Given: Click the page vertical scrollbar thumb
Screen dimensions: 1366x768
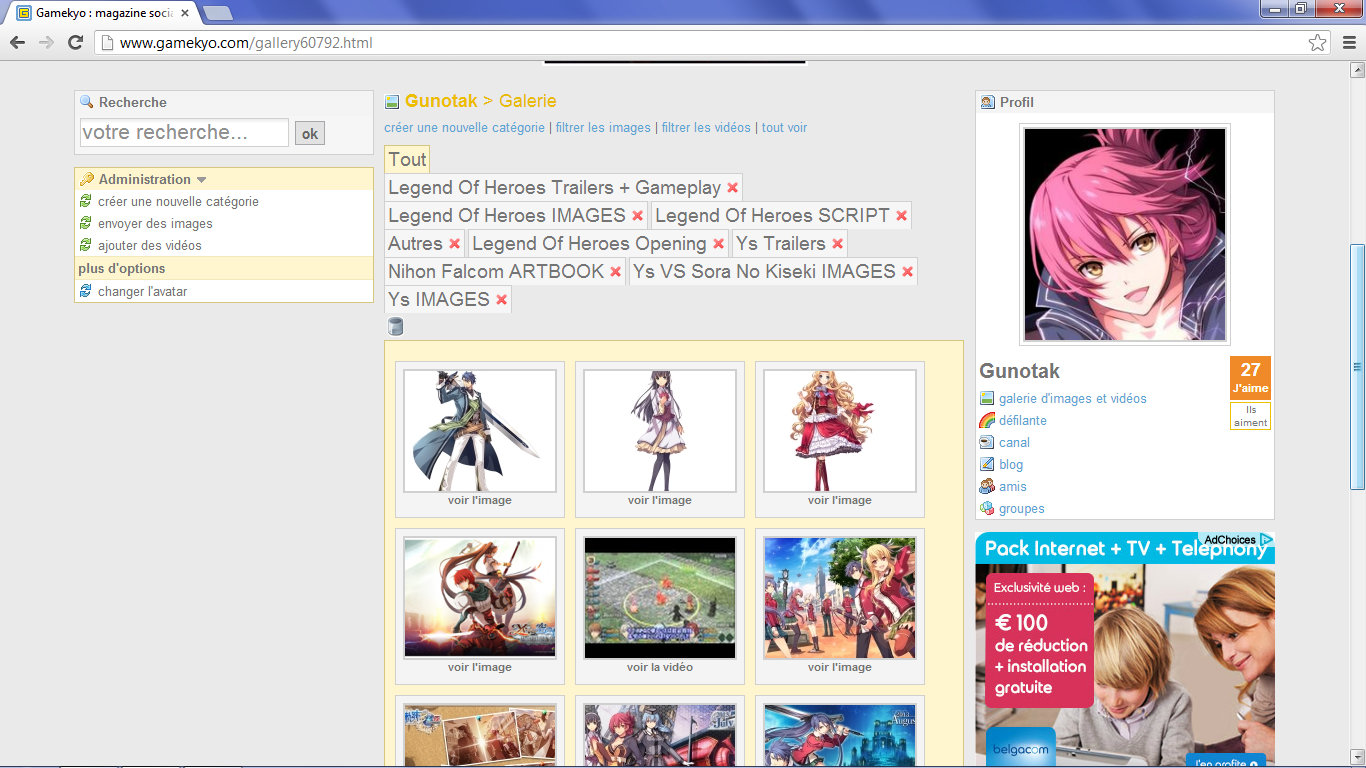Looking at the screenshot, I should [x=1357, y=367].
